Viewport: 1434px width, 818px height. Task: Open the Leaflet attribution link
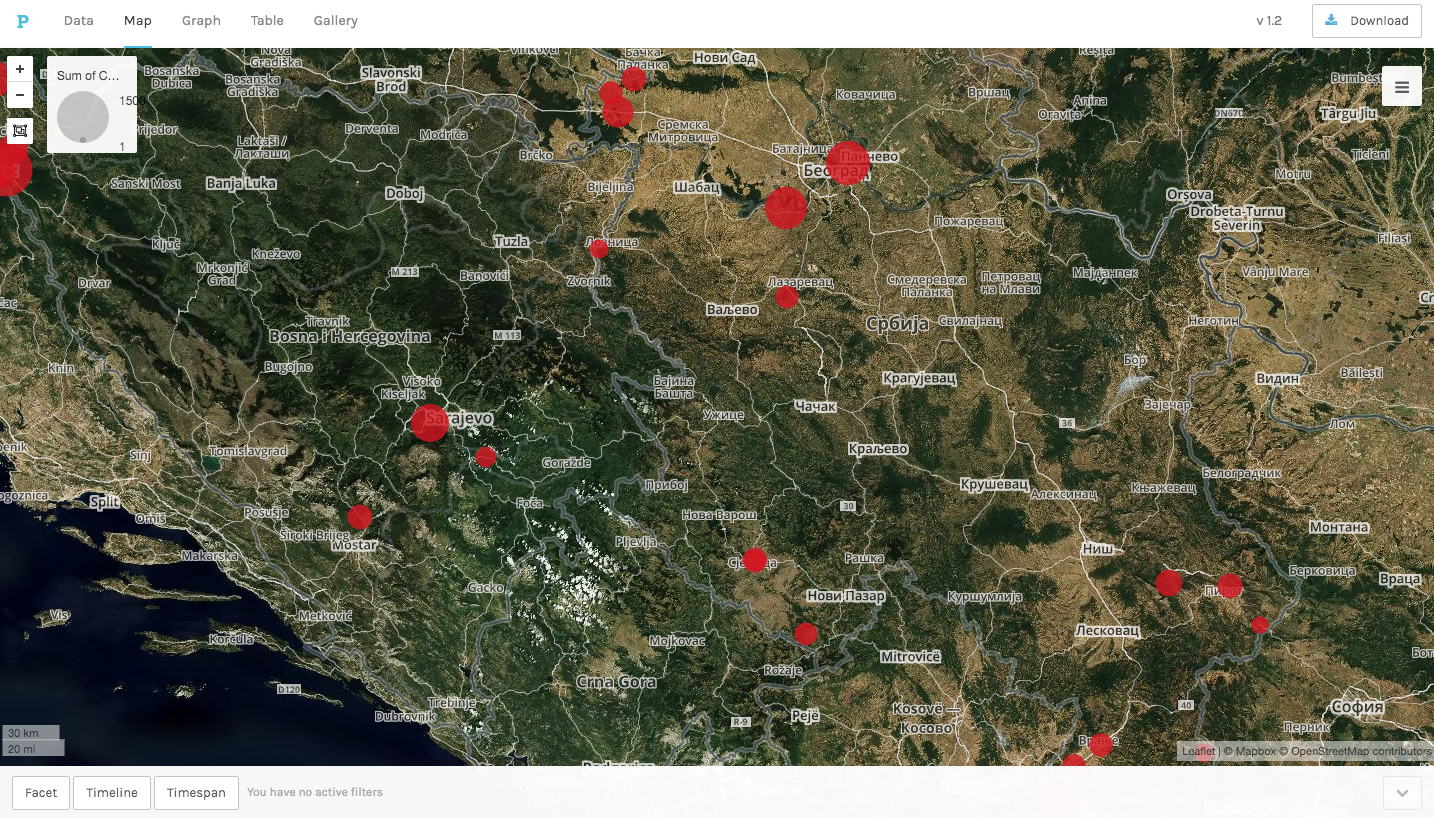point(1198,751)
